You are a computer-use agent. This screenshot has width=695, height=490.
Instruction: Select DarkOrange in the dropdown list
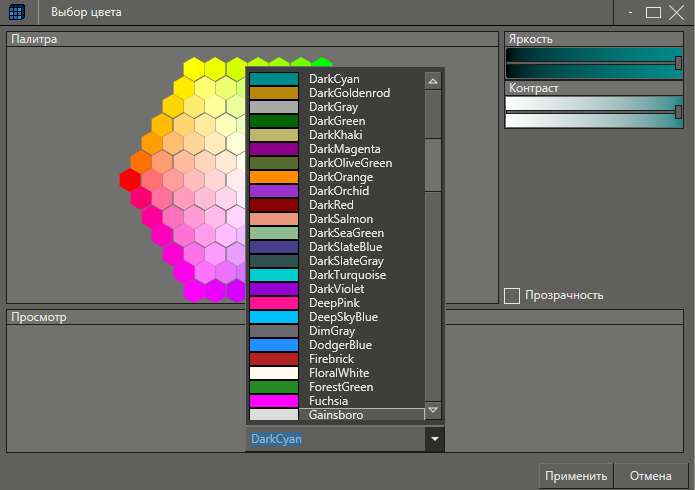338,177
